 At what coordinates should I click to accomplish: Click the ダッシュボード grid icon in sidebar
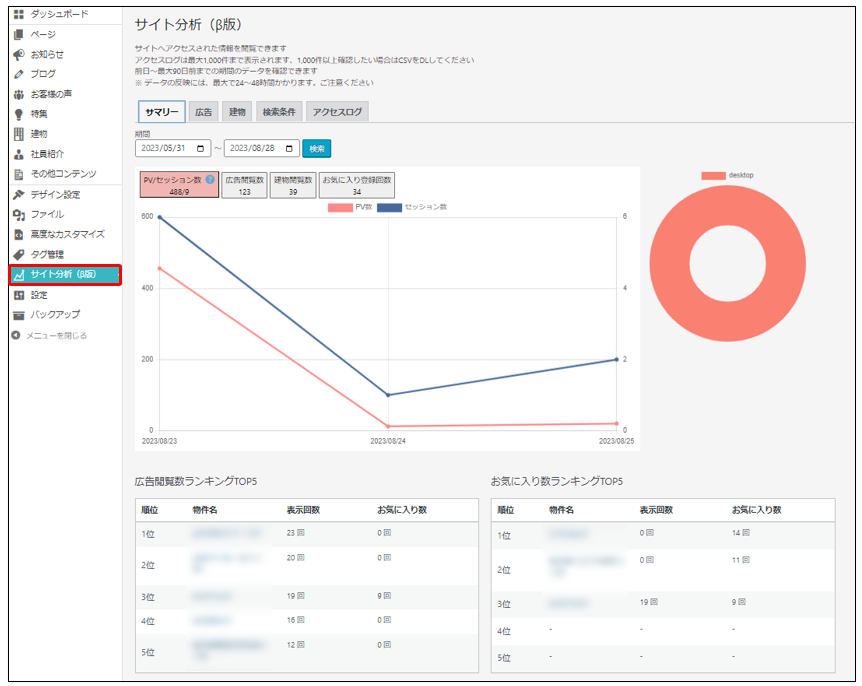pyautogui.click(x=18, y=14)
